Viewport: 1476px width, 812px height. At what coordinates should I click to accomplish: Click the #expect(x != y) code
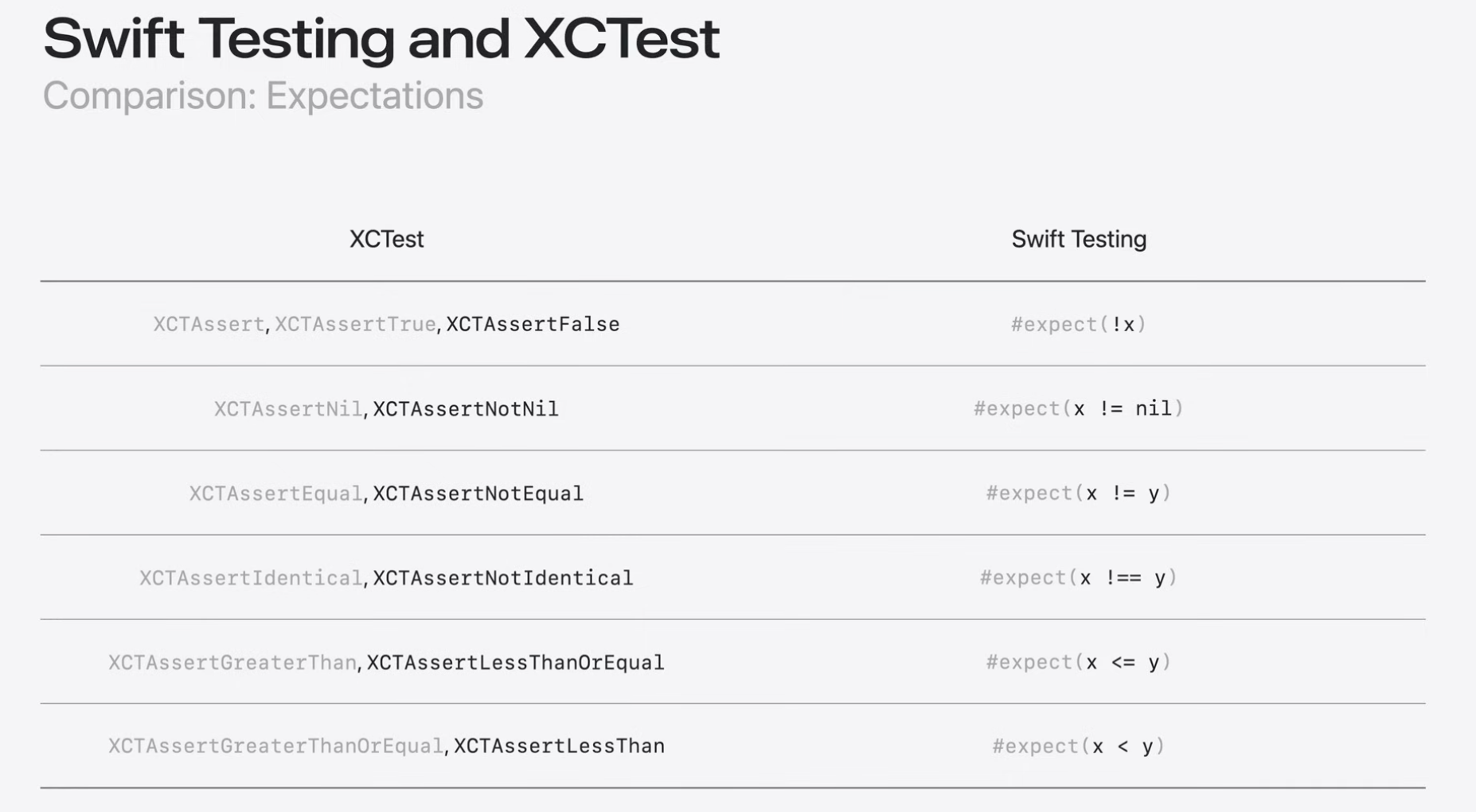(x=1079, y=493)
